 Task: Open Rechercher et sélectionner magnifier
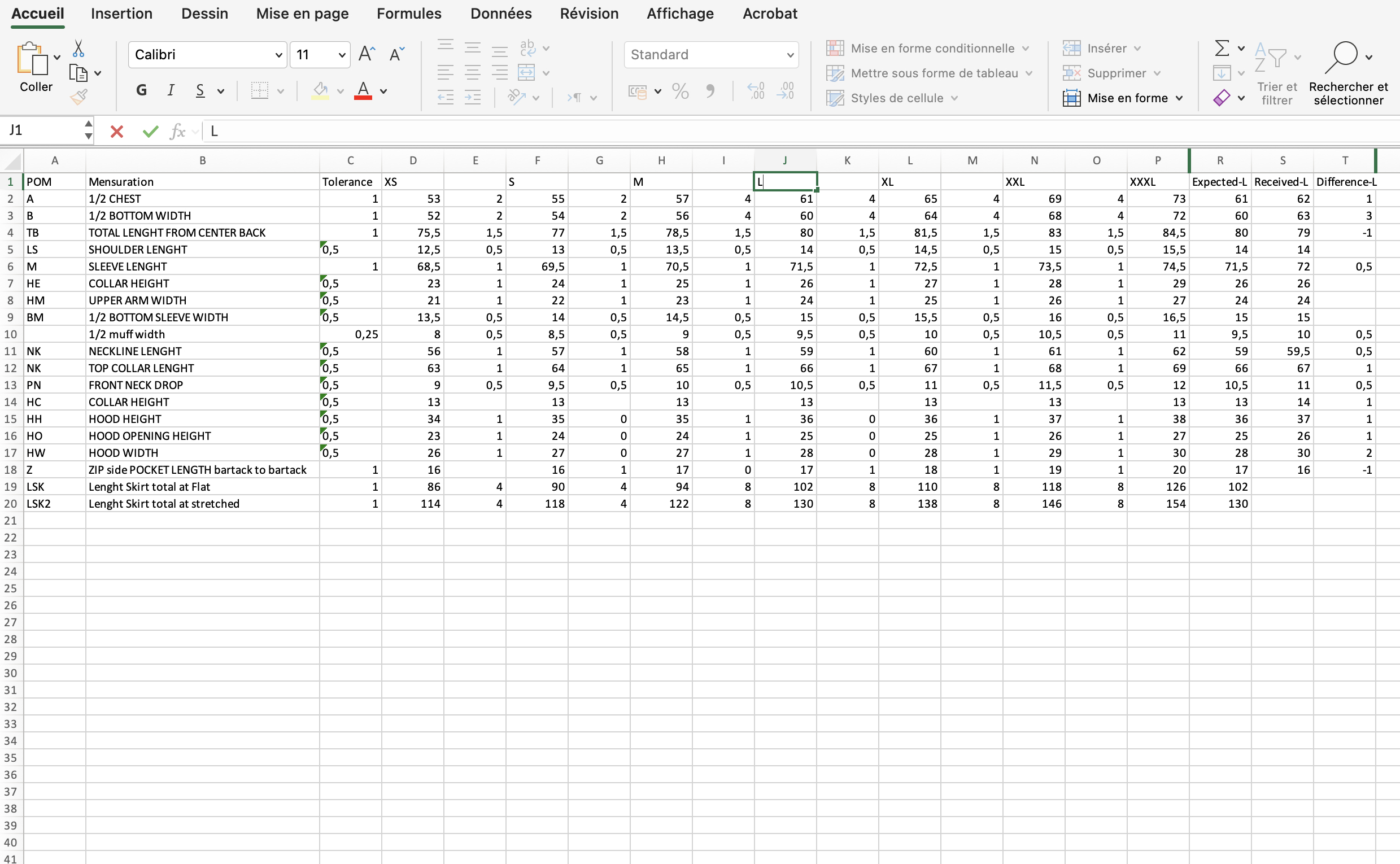[1348, 75]
